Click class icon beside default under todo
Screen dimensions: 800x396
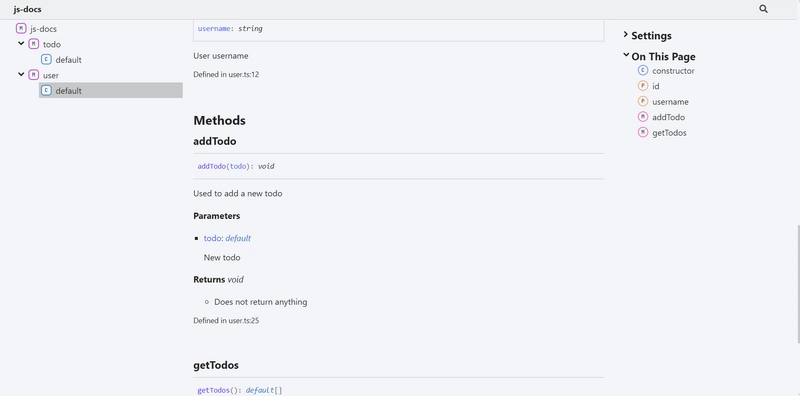pos(46,60)
